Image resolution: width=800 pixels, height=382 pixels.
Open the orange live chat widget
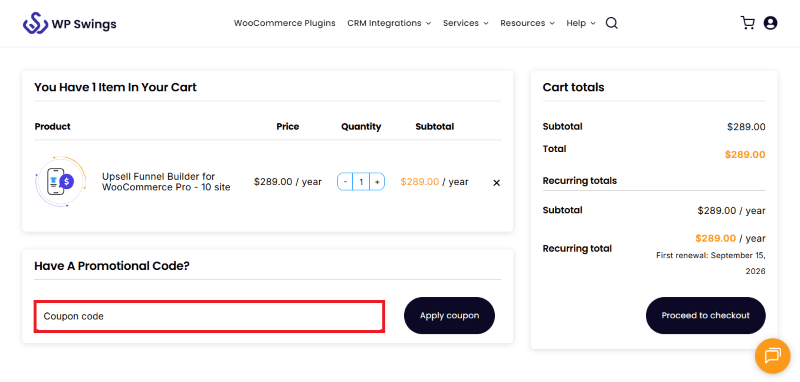[x=772, y=355]
